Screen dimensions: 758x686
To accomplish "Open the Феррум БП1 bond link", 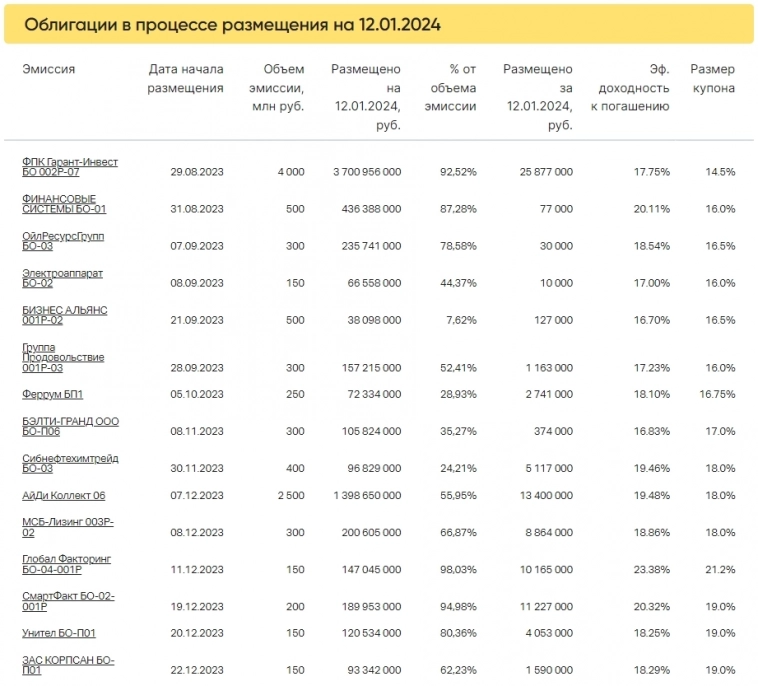I will coord(52,394).
